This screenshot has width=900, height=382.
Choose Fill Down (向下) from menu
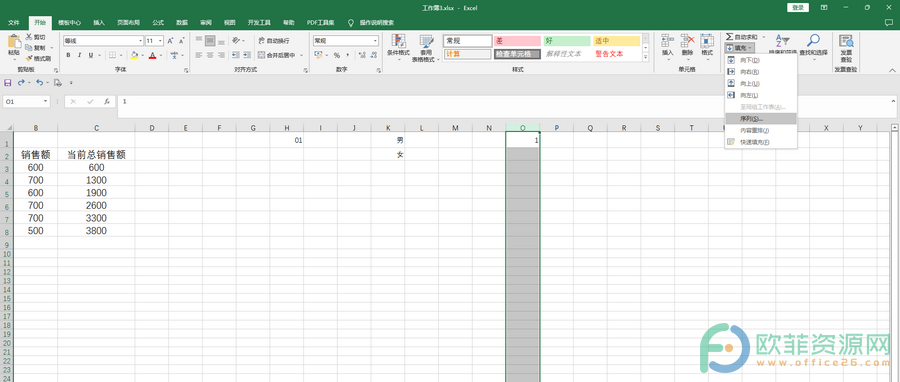point(761,60)
